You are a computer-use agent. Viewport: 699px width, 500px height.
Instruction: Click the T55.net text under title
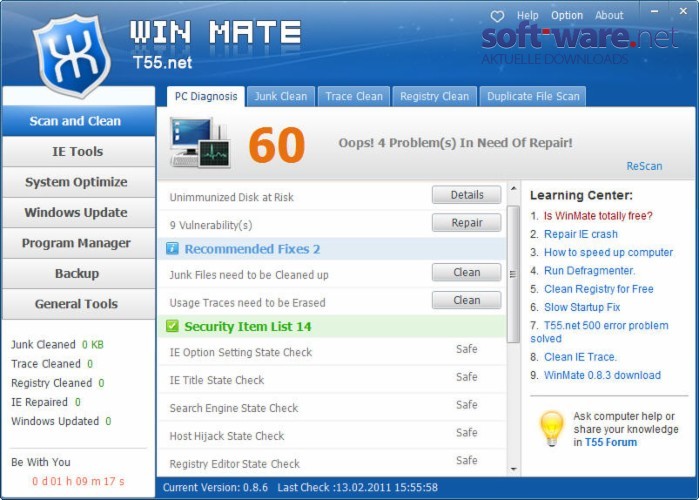click(162, 62)
